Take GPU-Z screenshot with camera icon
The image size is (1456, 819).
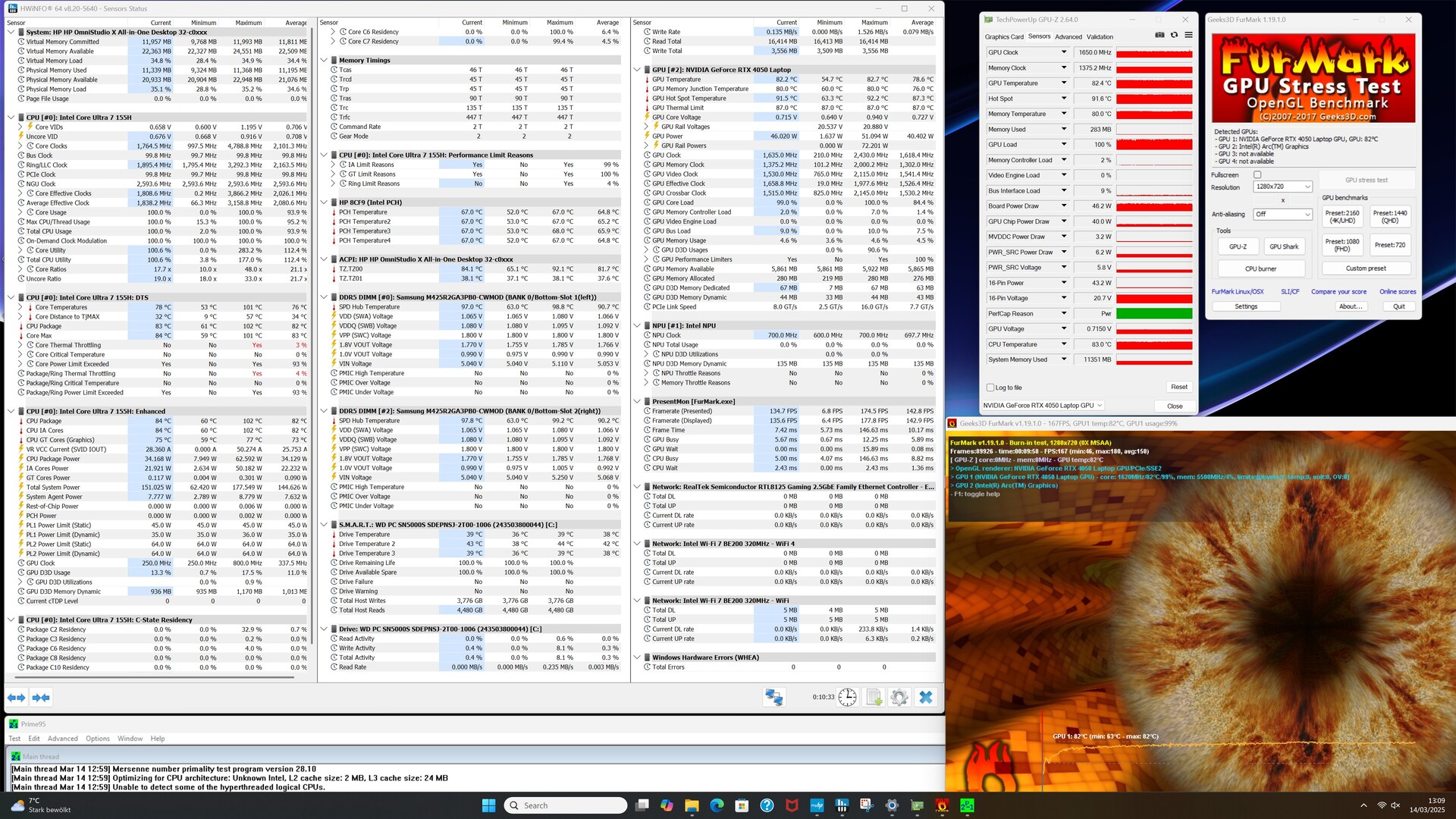(x=1159, y=35)
